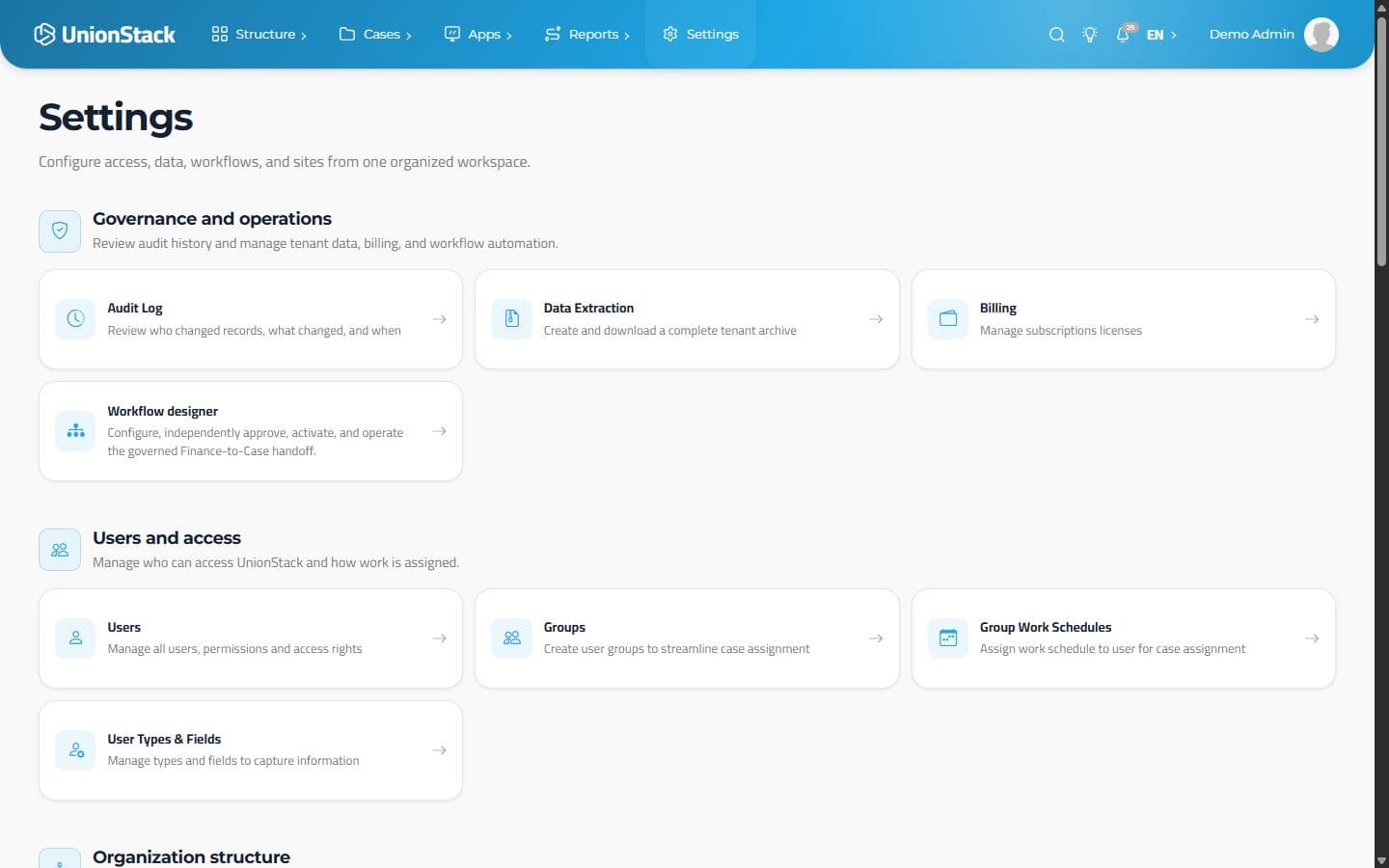This screenshot has width=1389, height=868.
Task: Open the search magnifier icon
Action: 1056,35
